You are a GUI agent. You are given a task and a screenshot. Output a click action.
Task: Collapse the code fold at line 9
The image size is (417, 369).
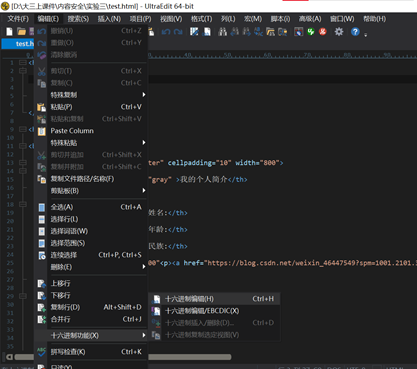23,129
